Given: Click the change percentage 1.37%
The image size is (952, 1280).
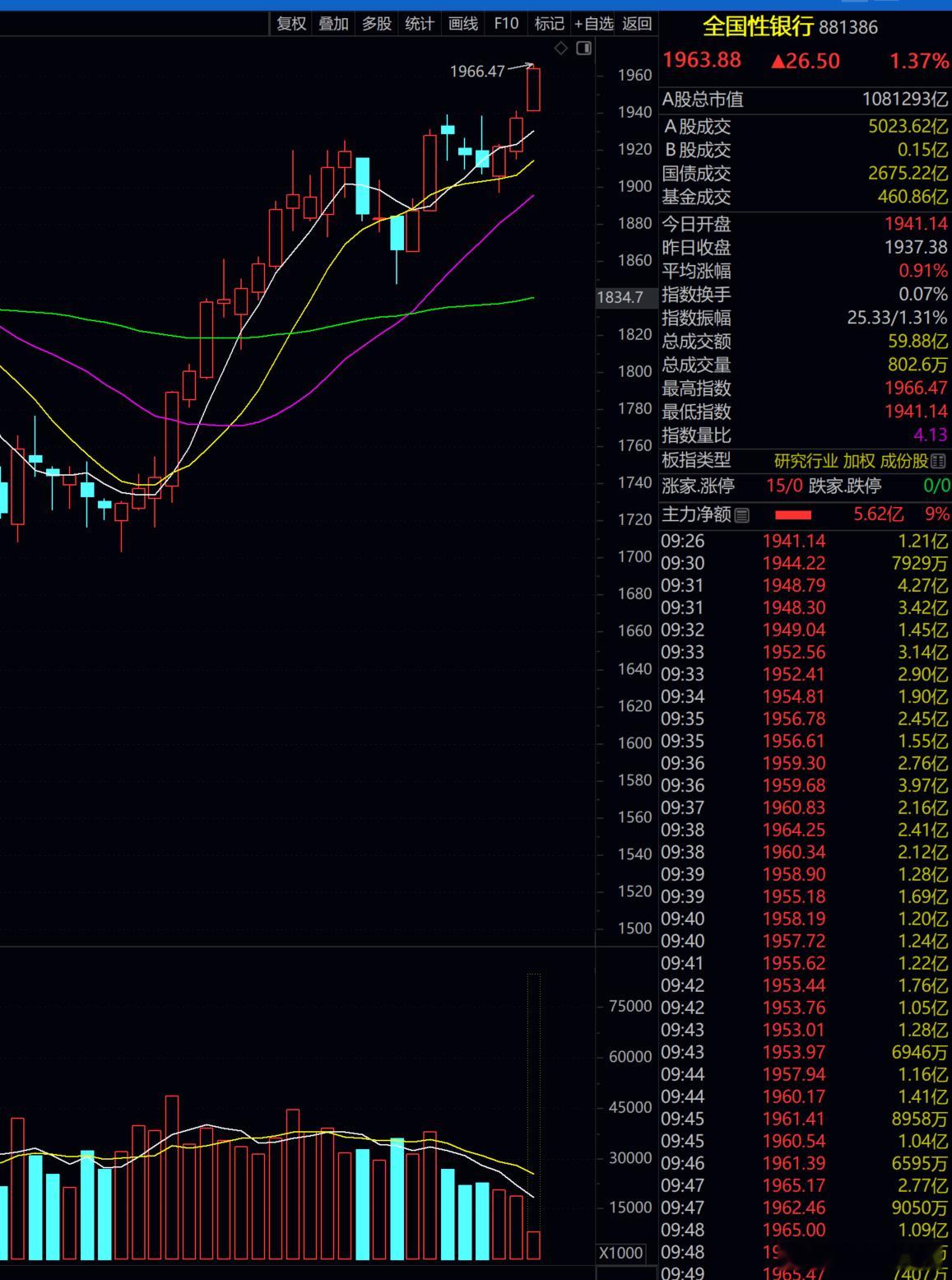Looking at the screenshot, I should (x=918, y=61).
